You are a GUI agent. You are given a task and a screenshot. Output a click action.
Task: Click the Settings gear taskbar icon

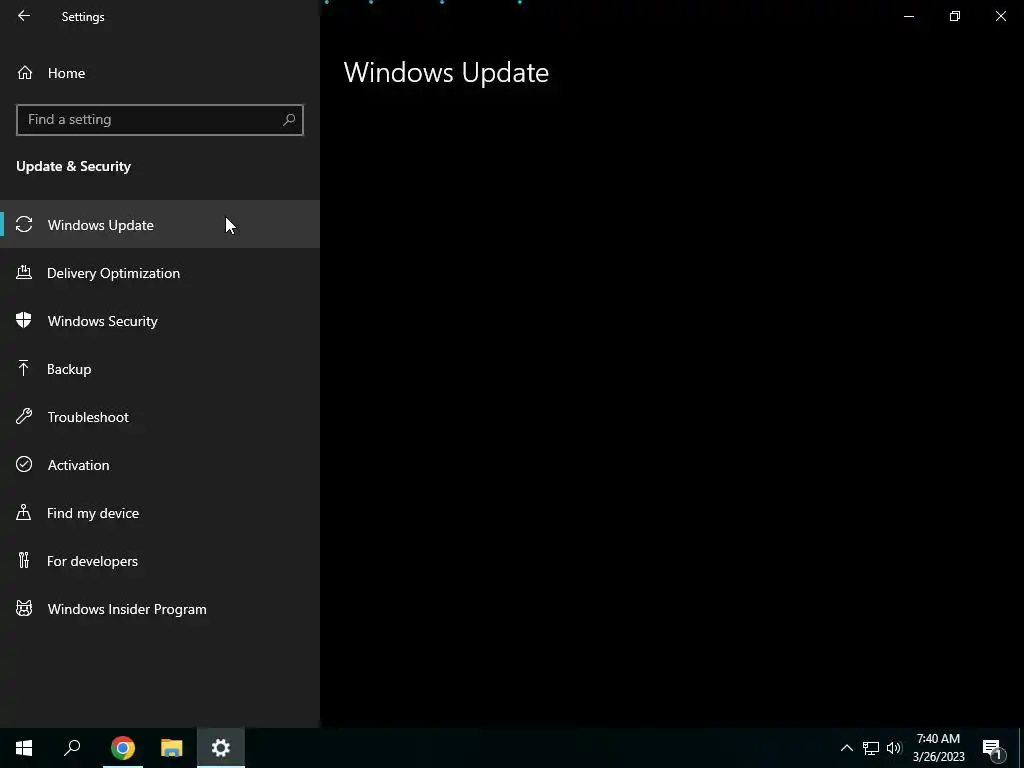(221, 748)
